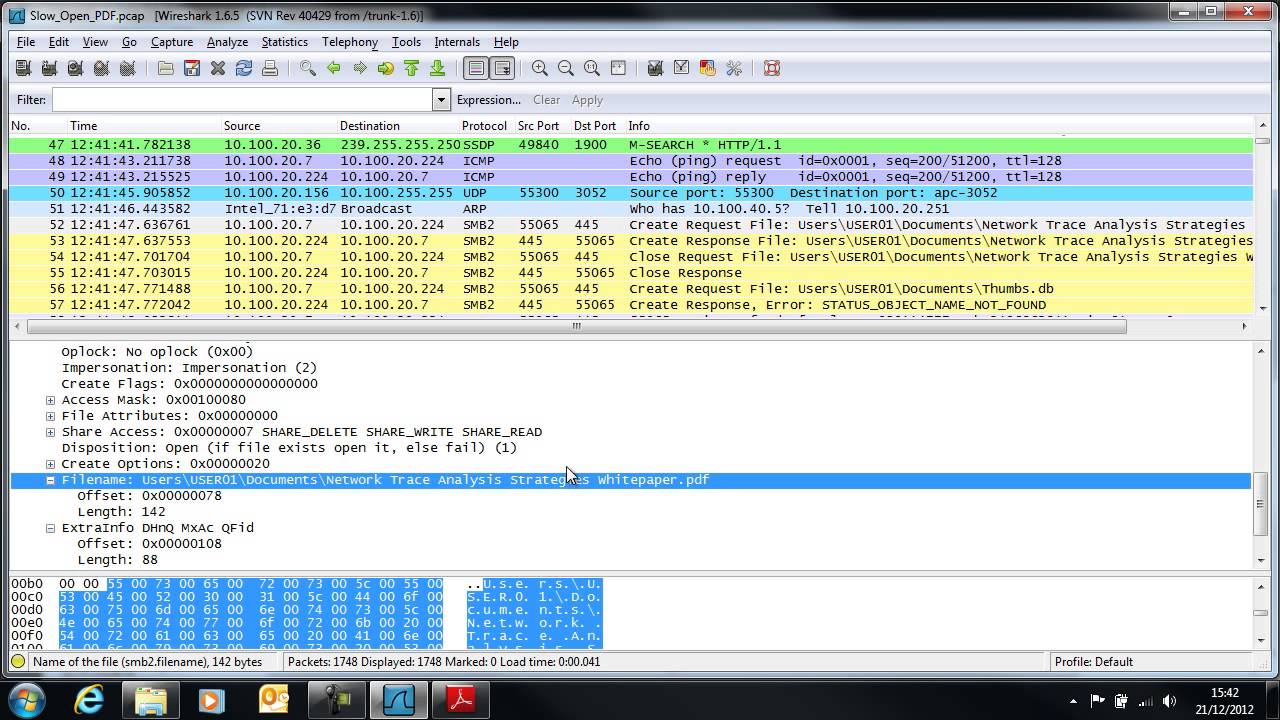This screenshot has width=1280, height=720.
Task: Select the Length: 142 detail line
Action: [x=121, y=512]
